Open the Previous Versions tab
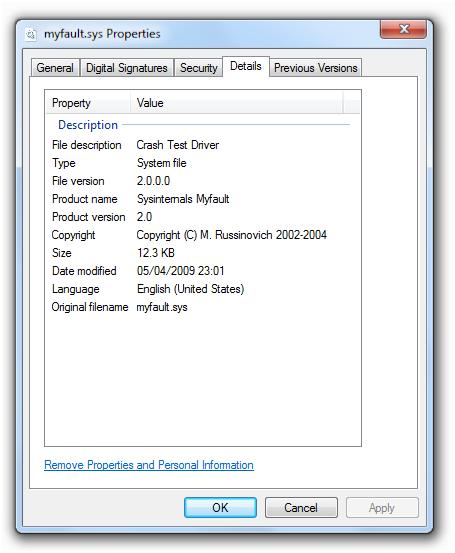The width and height of the screenshot is (455, 553). [316, 68]
